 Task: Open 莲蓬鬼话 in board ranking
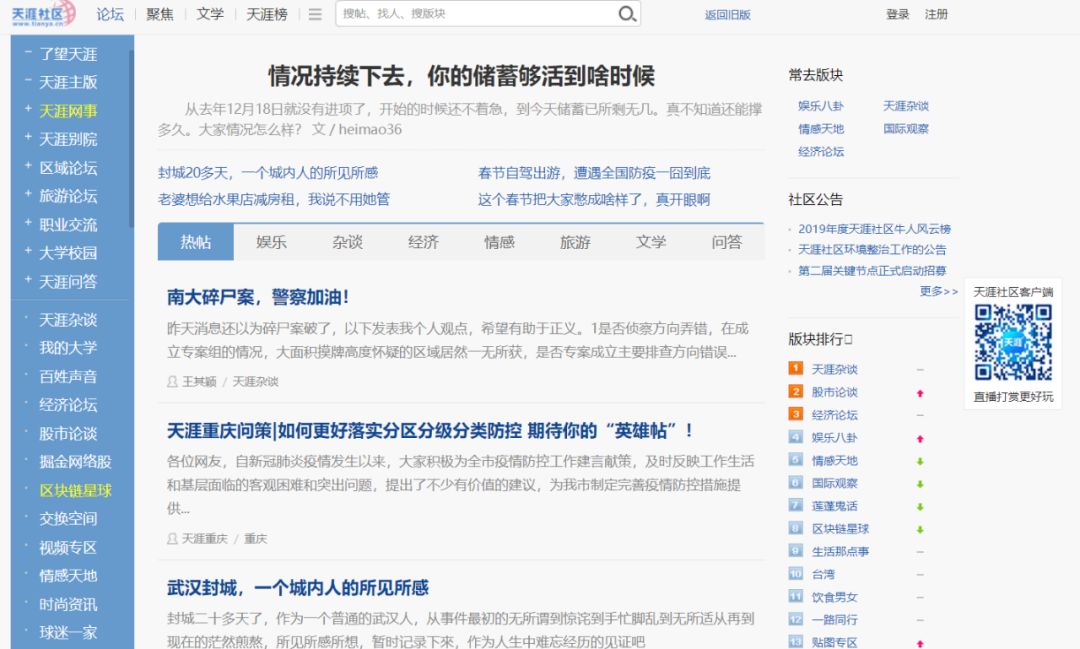[834, 506]
